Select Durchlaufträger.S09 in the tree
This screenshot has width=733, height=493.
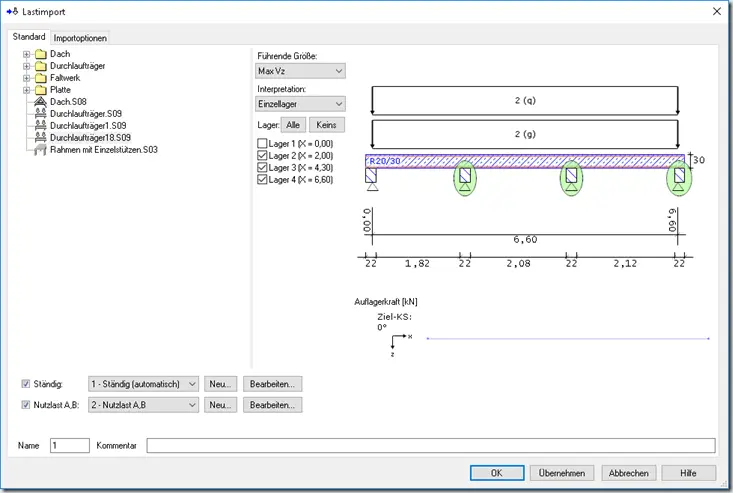coord(86,114)
